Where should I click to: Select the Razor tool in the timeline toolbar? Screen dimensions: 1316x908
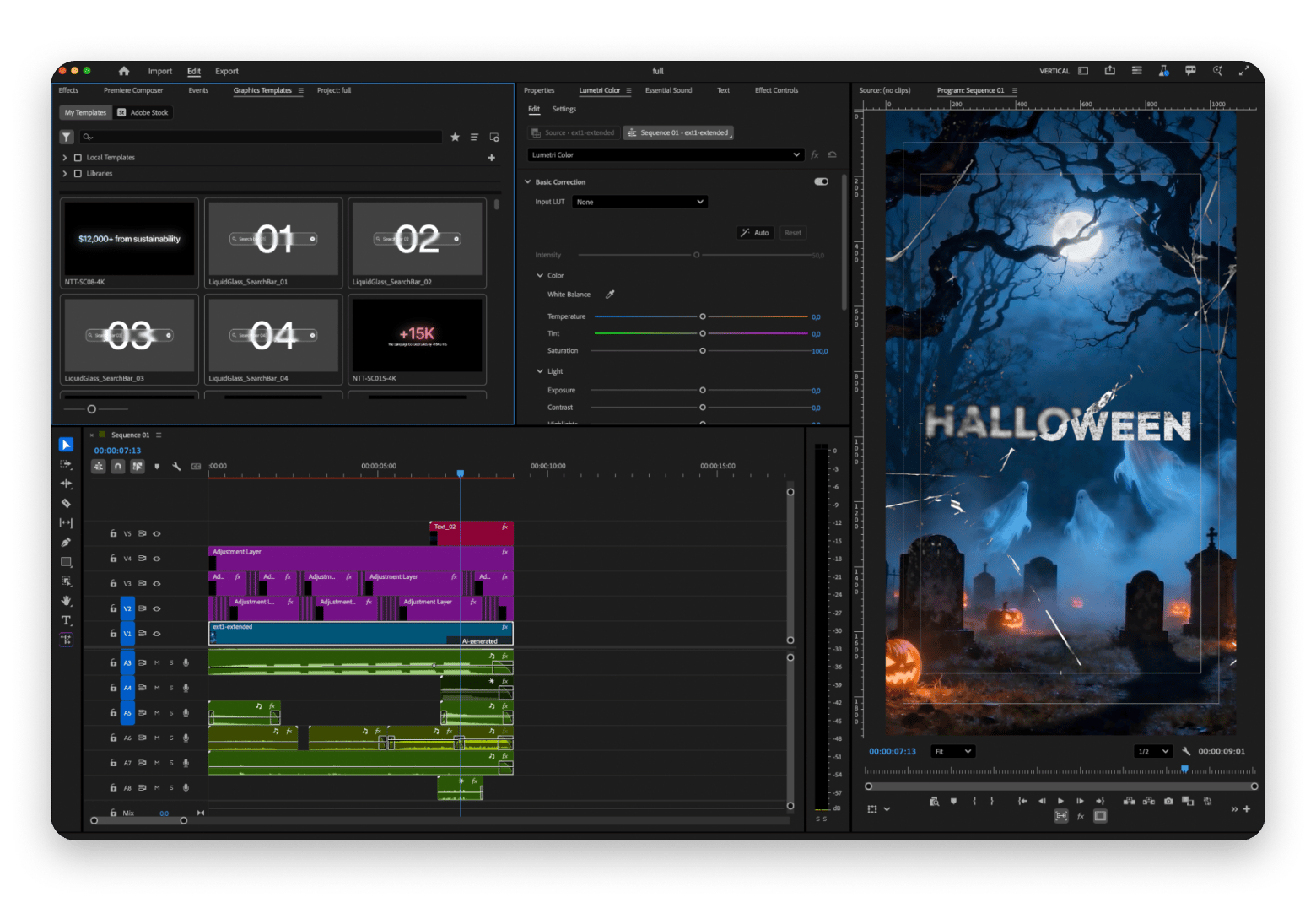click(67, 503)
